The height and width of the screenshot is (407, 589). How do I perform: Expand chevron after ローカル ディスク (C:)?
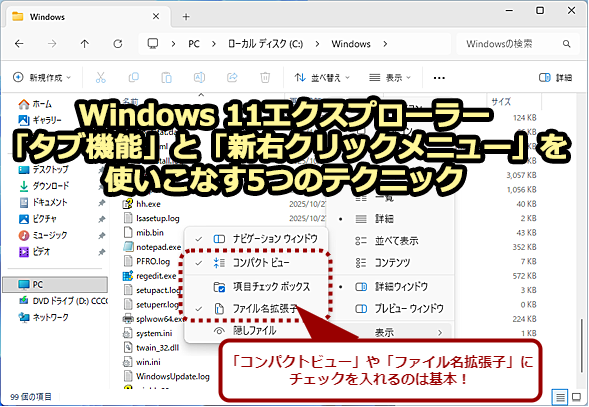point(317,44)
